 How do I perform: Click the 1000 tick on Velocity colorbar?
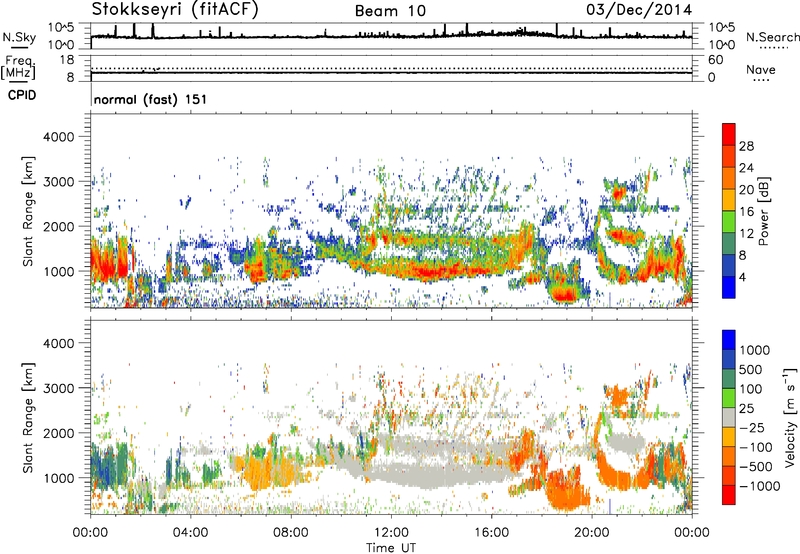pyautogui.click(x=755, y=350)
